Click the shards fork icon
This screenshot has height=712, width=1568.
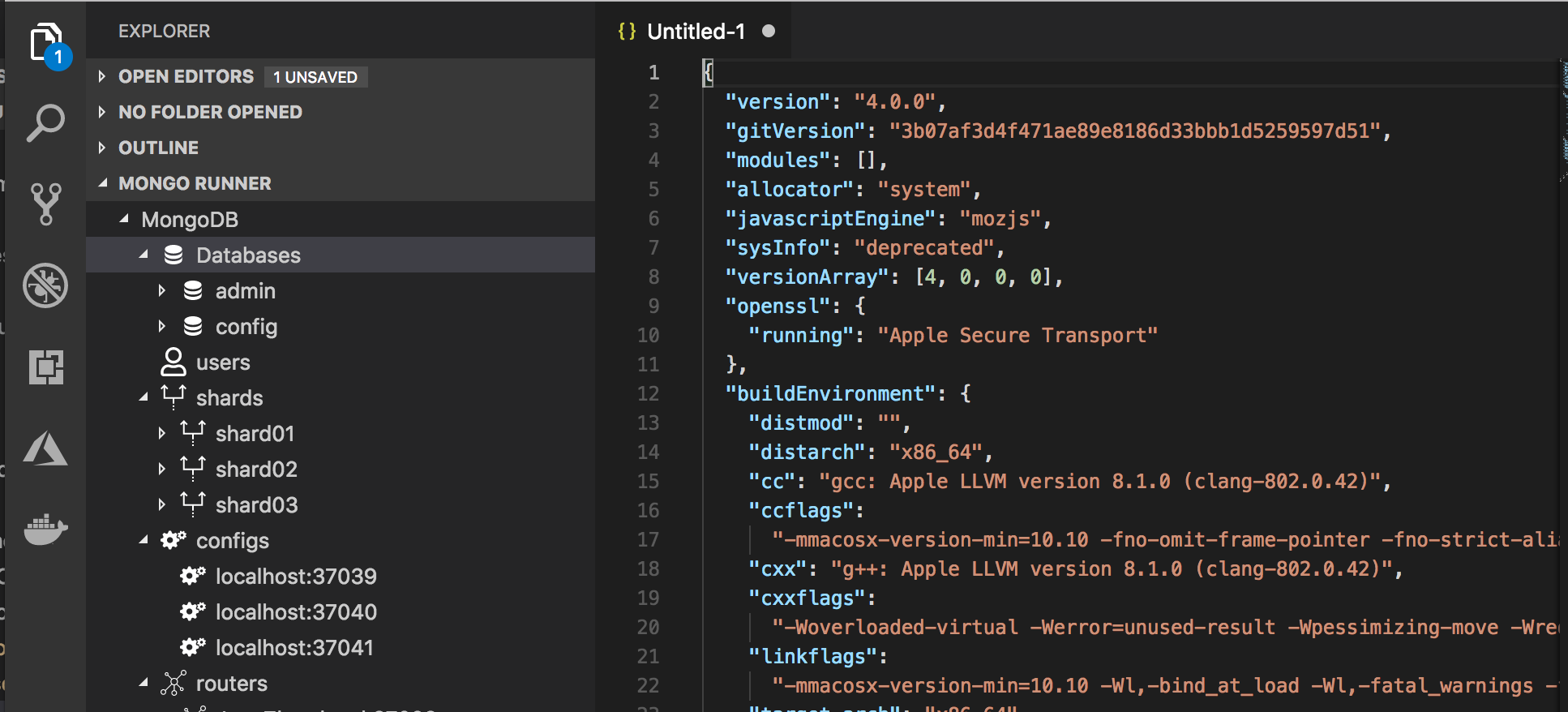point(174,397)
